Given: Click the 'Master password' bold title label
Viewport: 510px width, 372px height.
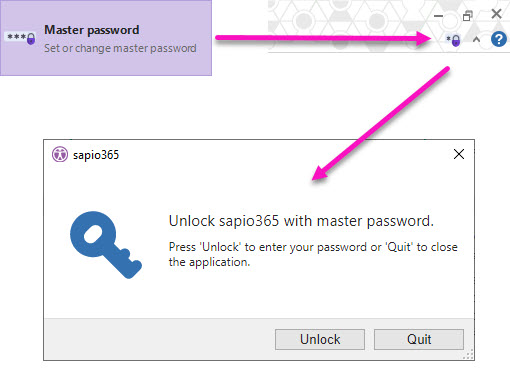Looking at the screenshot, I should click(x=92, y=30).
